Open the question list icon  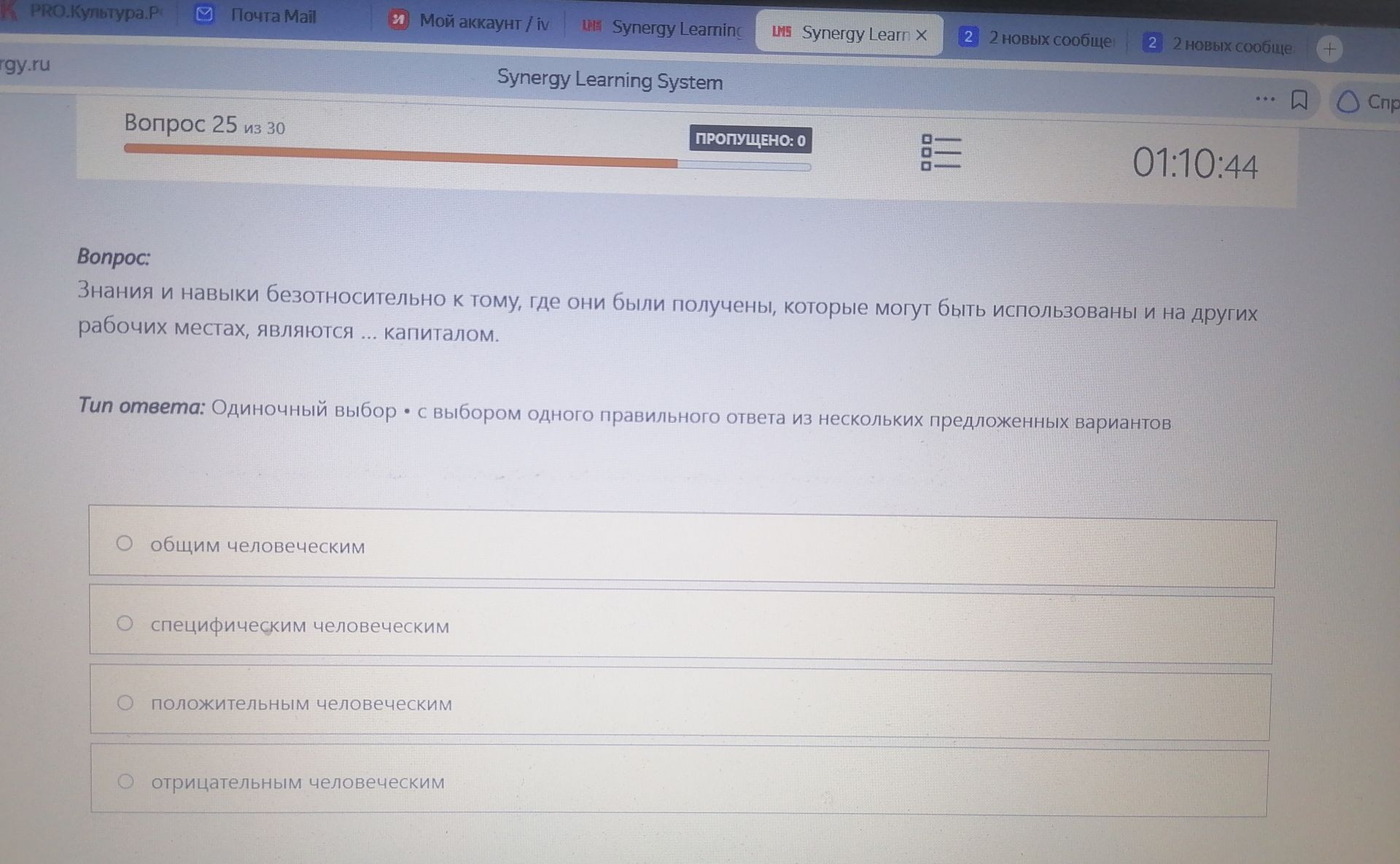click(941, 153)
